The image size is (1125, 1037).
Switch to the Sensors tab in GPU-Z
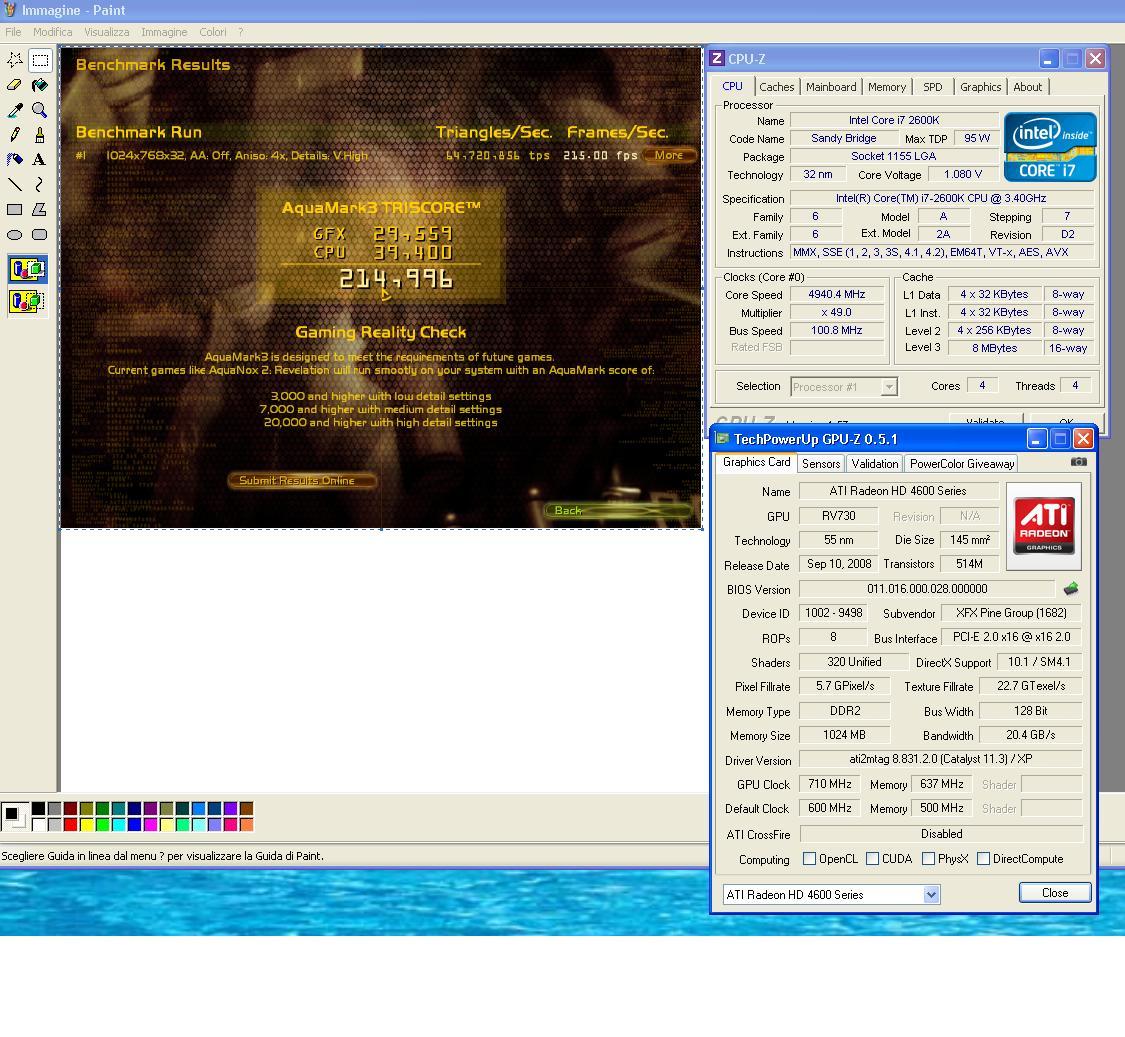pos(821,464)
